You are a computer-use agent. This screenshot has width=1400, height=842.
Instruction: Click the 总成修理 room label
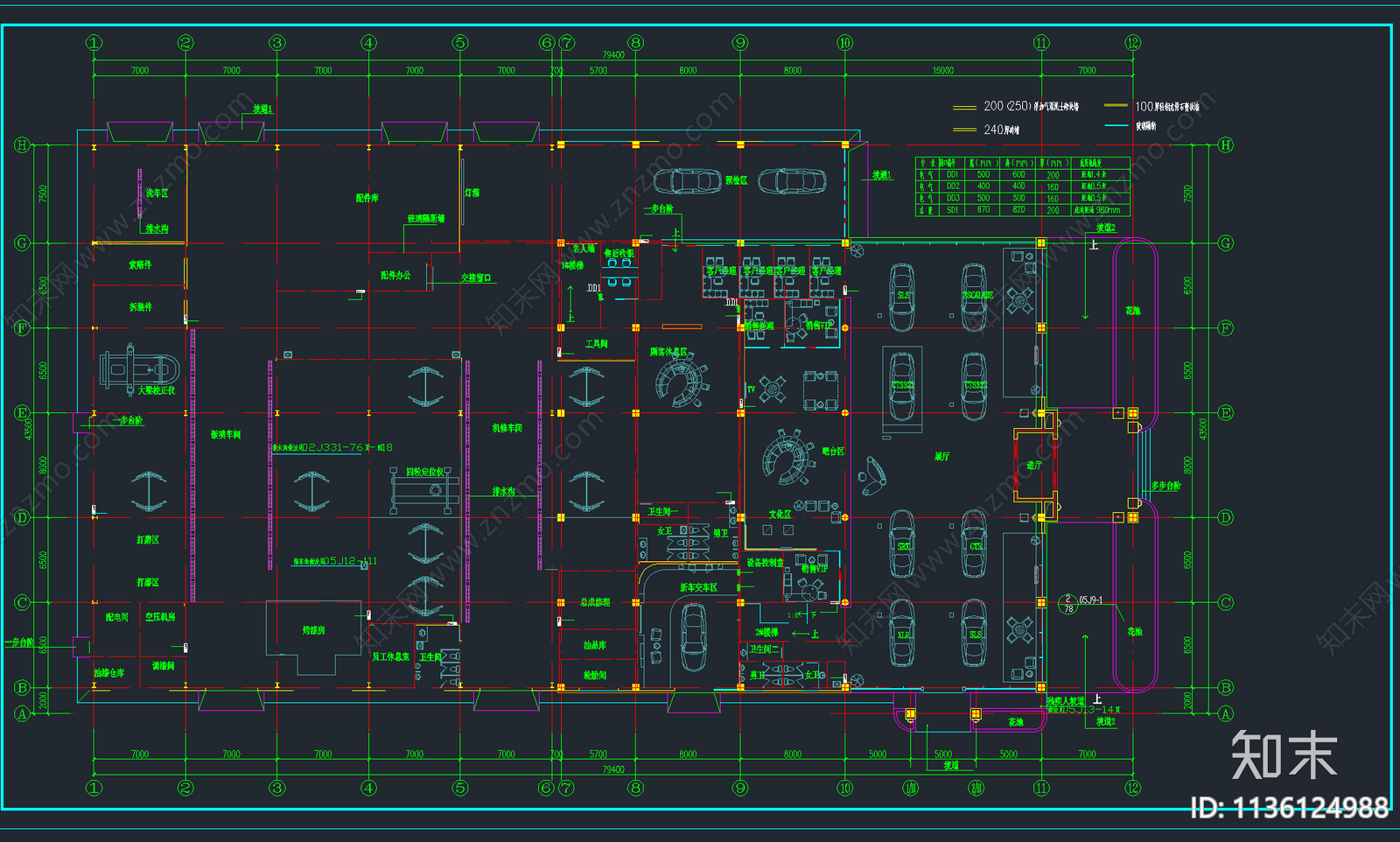tap(595, 602)
